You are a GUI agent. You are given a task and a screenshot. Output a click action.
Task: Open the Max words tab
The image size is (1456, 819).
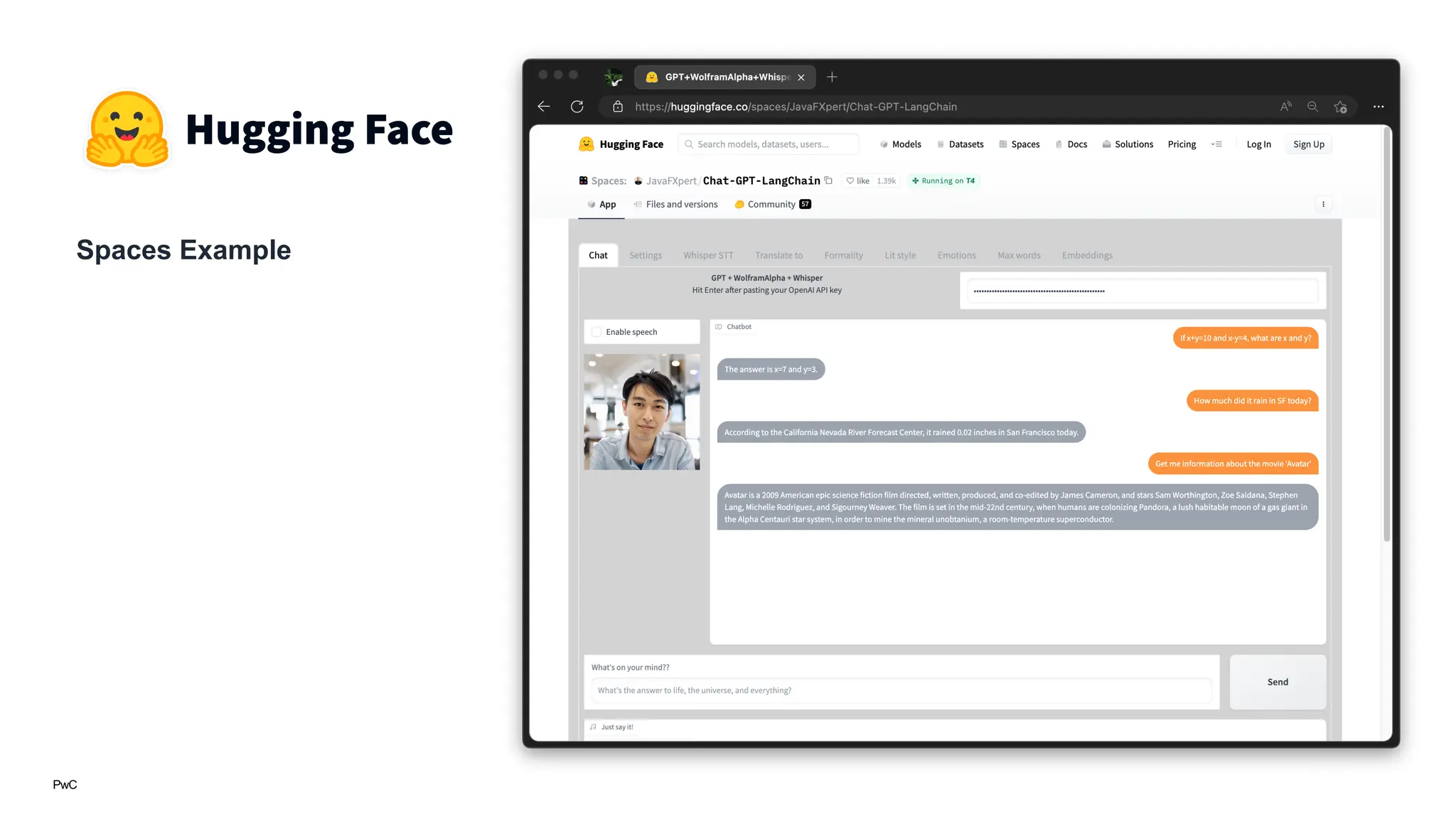[x=1019, y=255]
